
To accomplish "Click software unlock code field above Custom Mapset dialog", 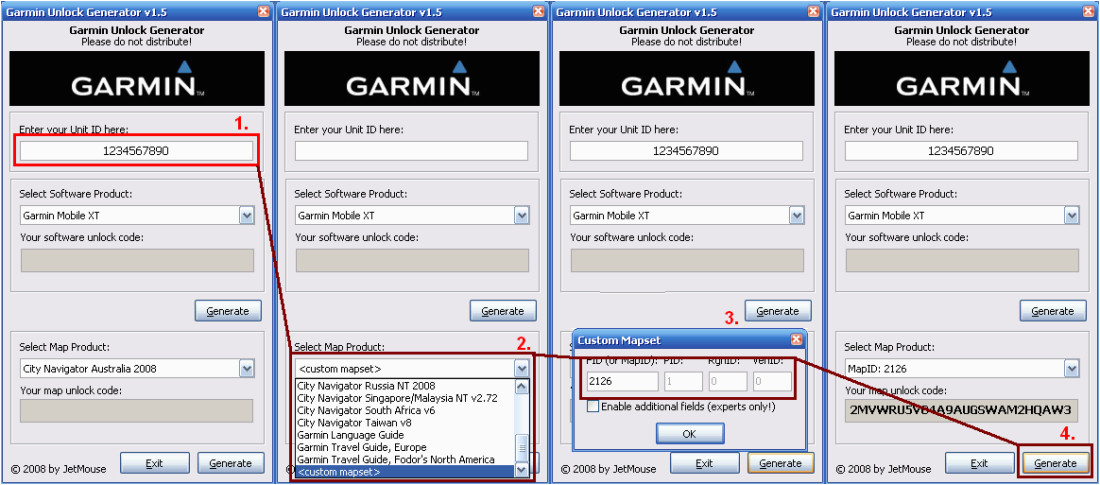I will pyautogui.click(x=686, y=260).
